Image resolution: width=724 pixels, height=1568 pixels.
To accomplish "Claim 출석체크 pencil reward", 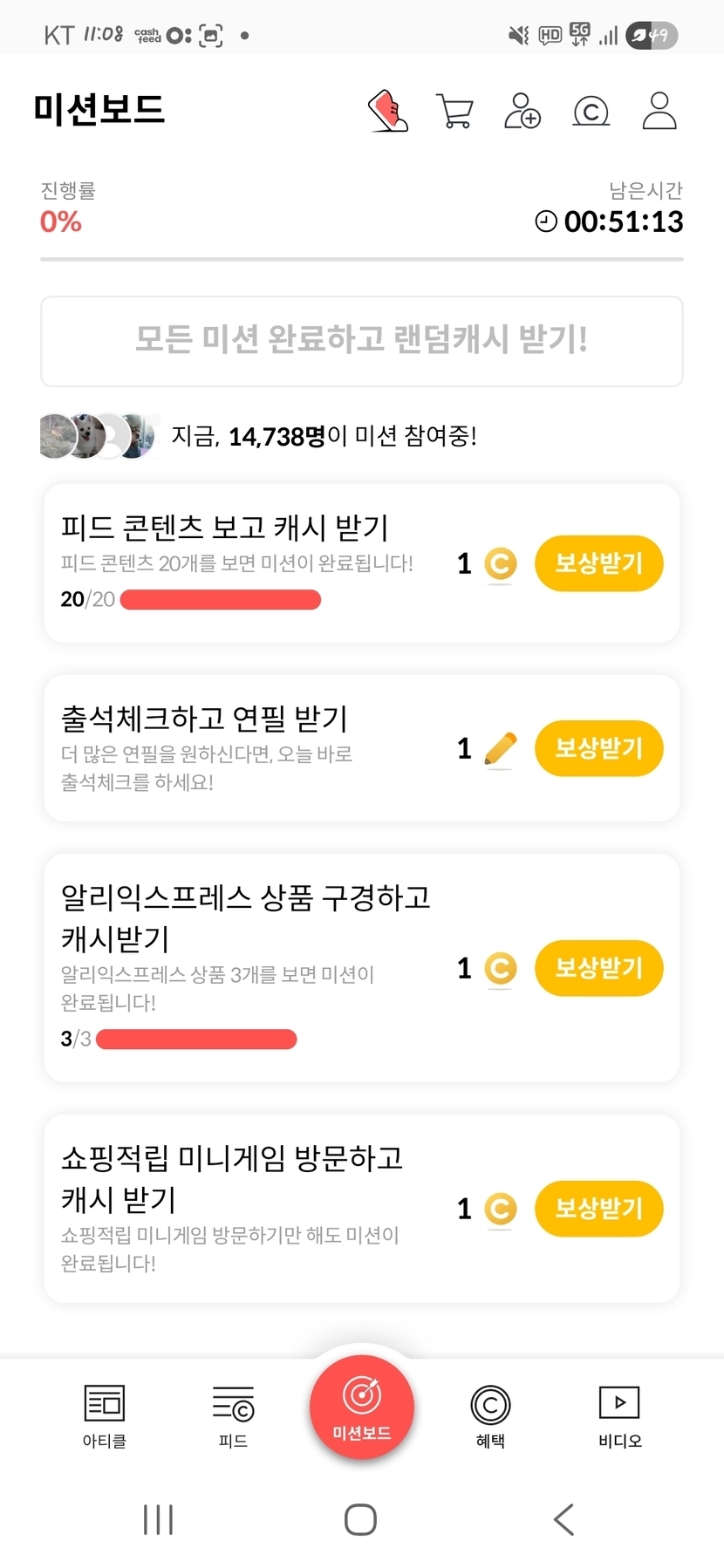I will [598, 748].
